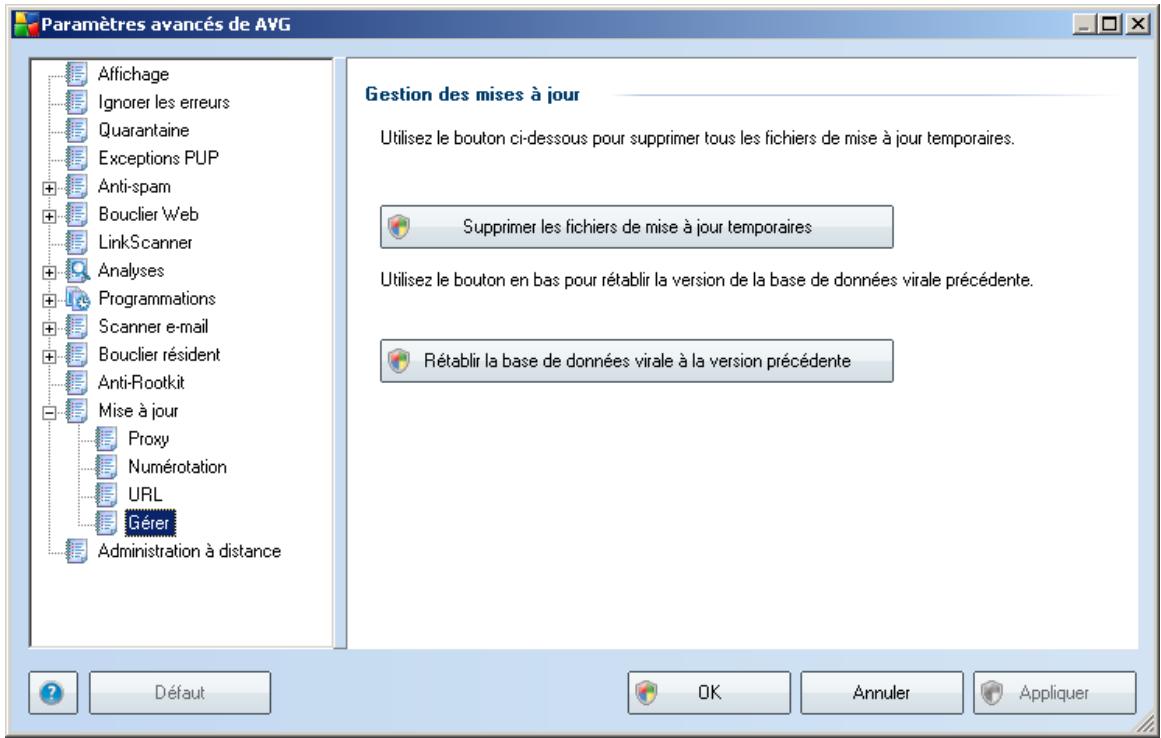Click the splitter between tree and panel
The height and width of the screenshot is (738, 1161).
tap(340, 354)
